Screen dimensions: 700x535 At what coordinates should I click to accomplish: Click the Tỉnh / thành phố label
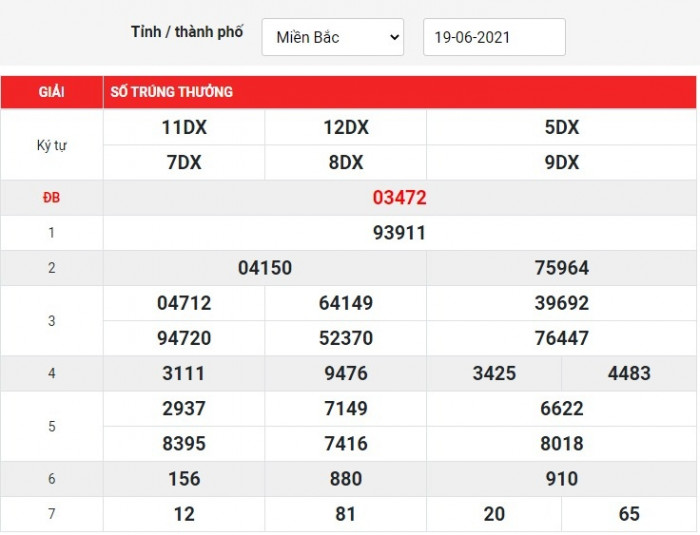187,32
